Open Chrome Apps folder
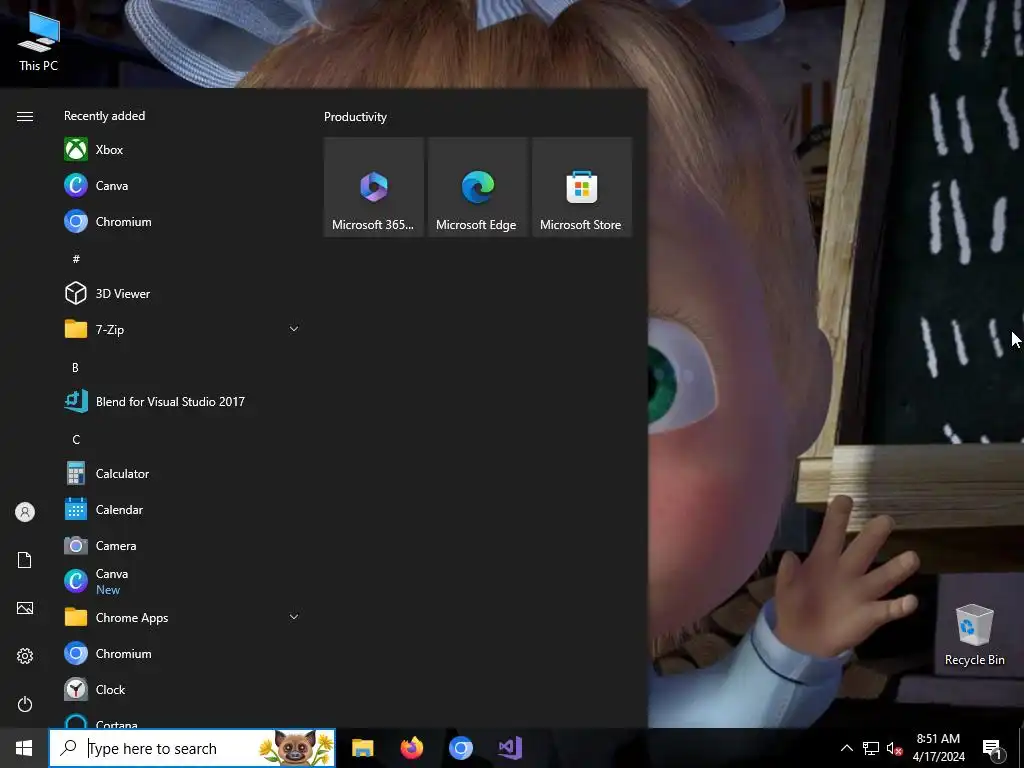 [x=182, y=617]
